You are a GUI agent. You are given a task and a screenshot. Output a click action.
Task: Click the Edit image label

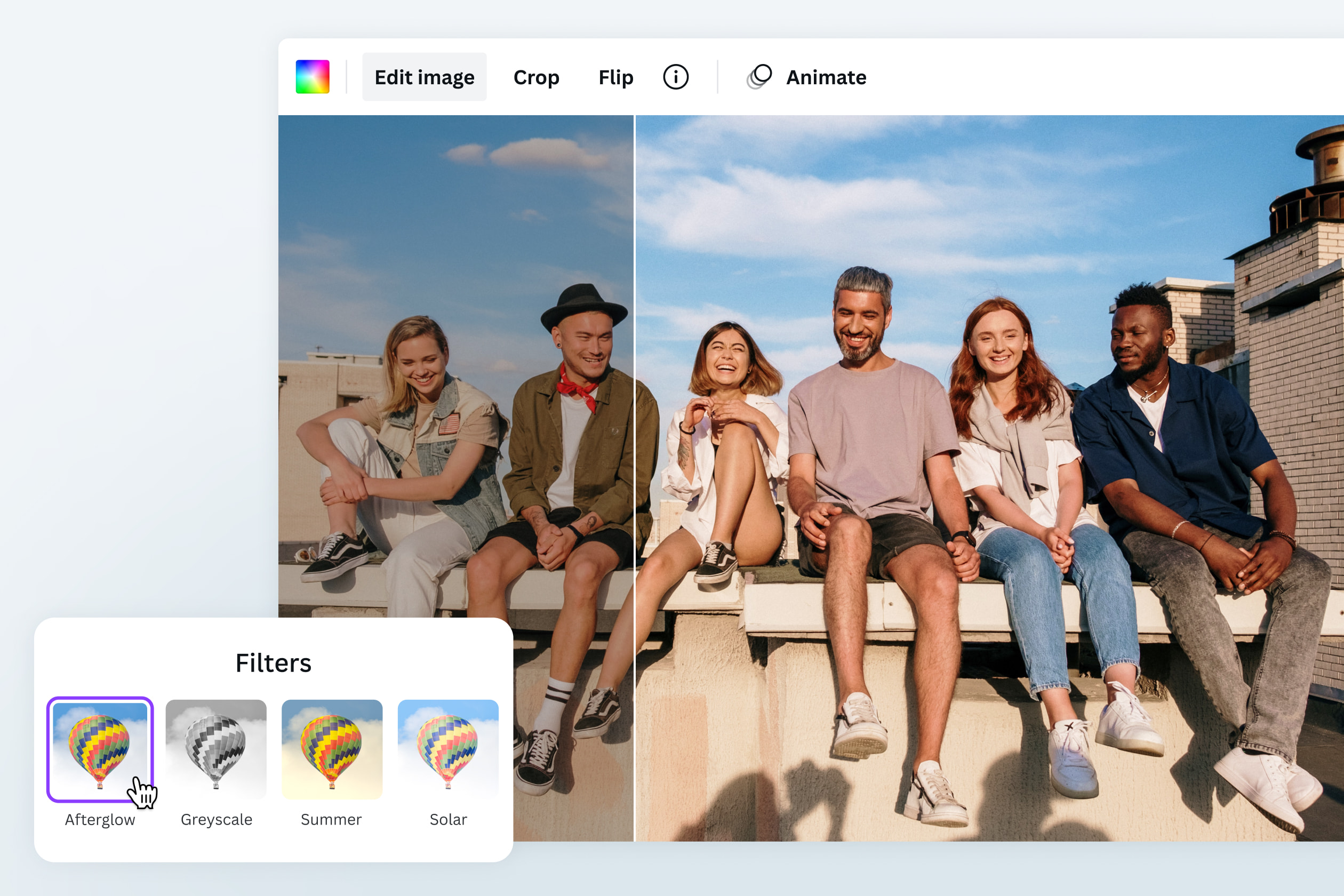pos(424,77)
